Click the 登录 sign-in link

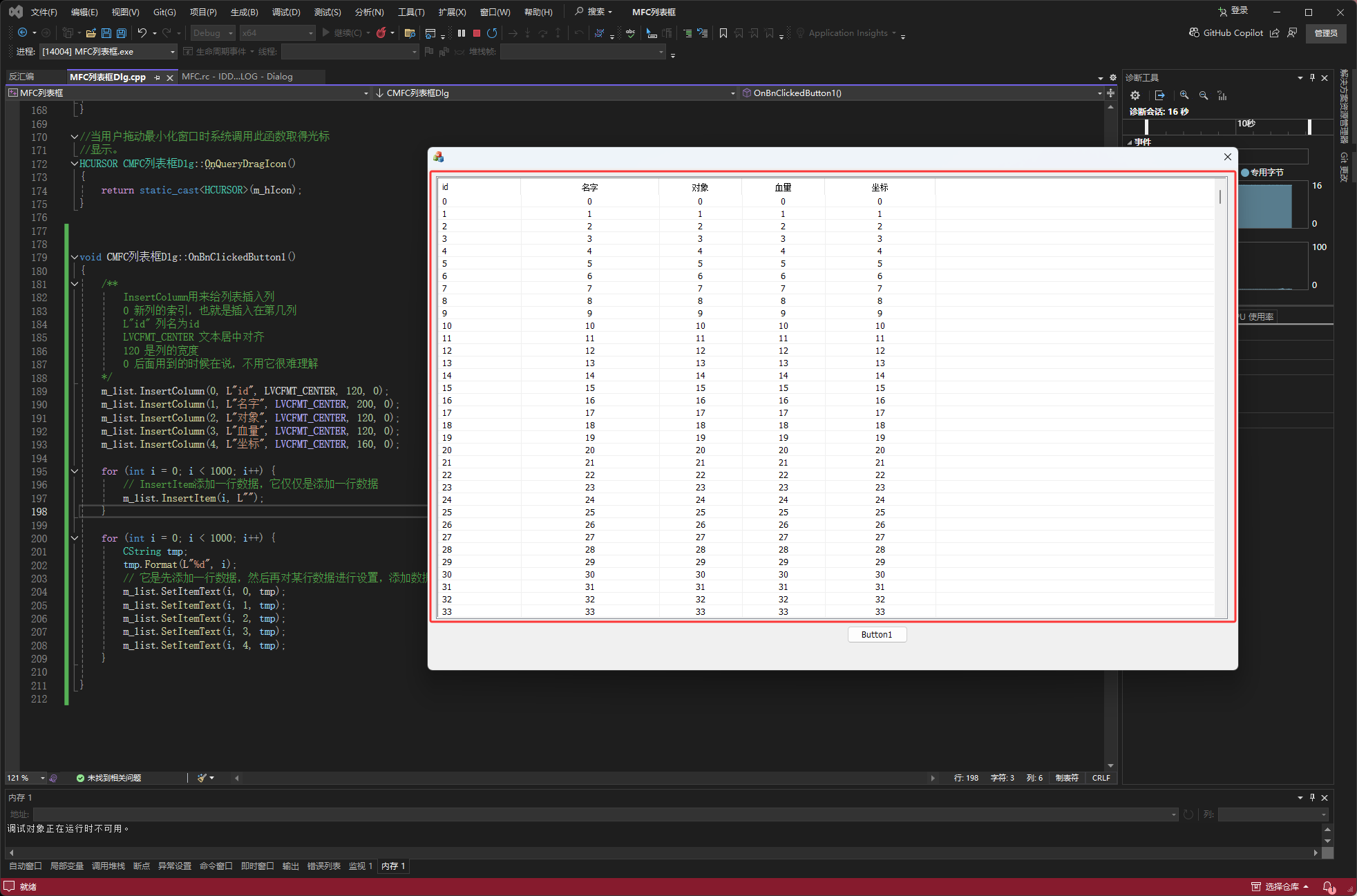1240,10
